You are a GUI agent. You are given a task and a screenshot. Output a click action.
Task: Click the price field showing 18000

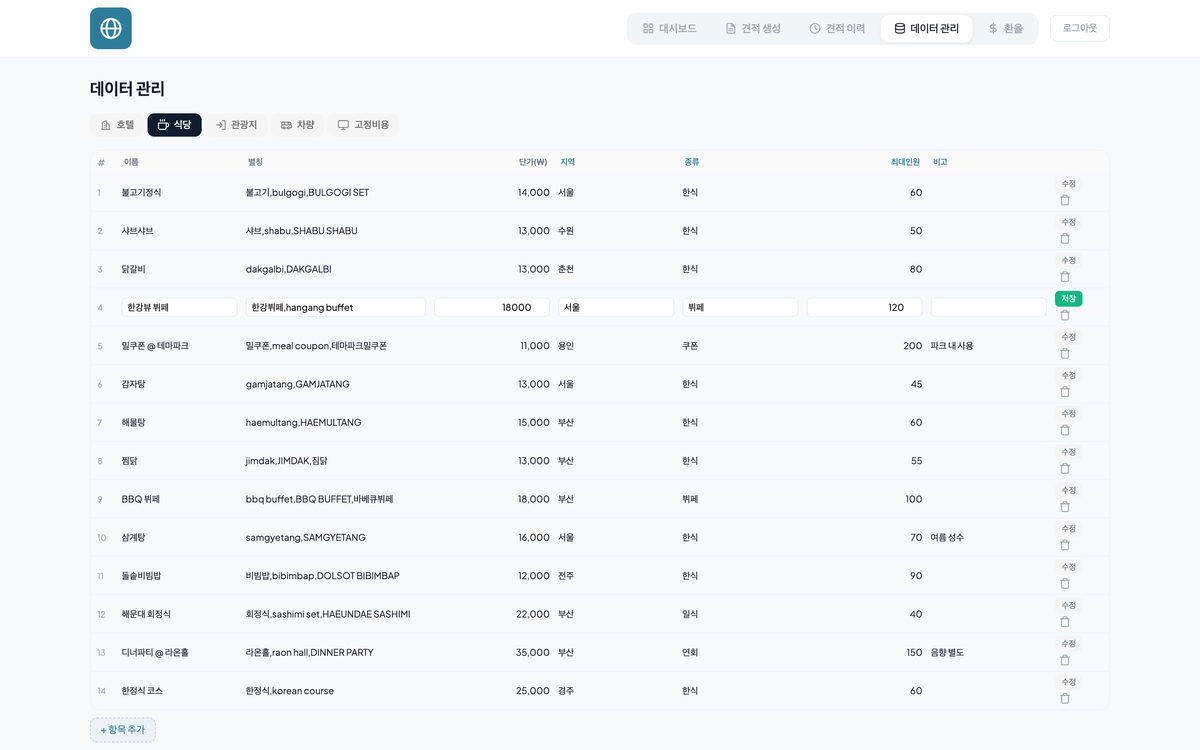coord(492,307)
